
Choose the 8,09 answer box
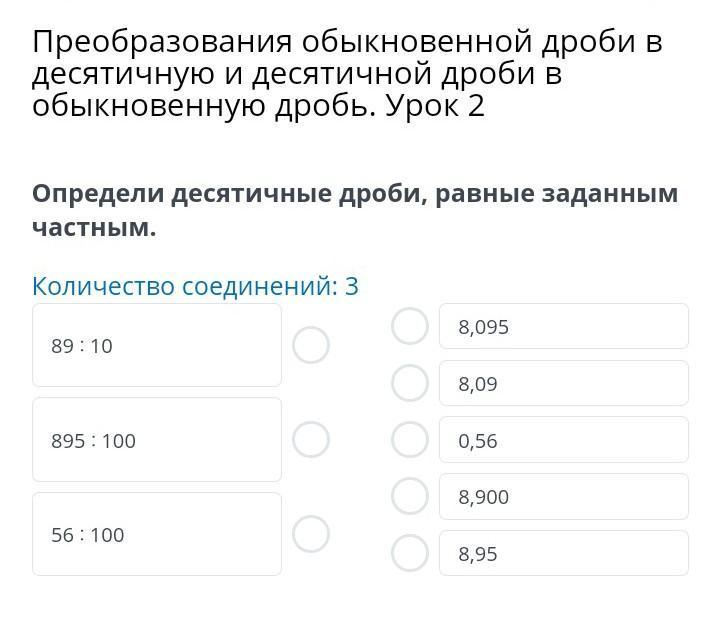[563, 384]
